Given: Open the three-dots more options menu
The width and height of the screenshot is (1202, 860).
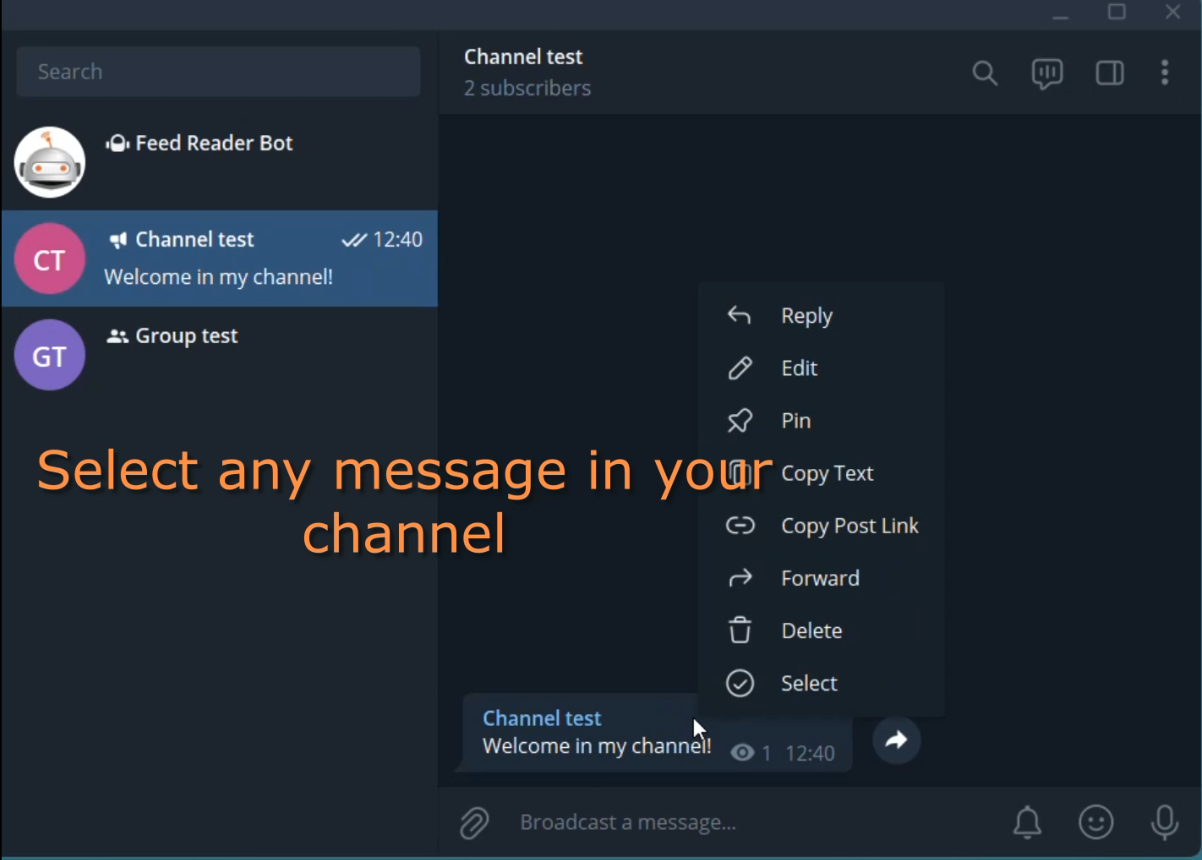Looking at the screenshot, I should [1164, 73].
